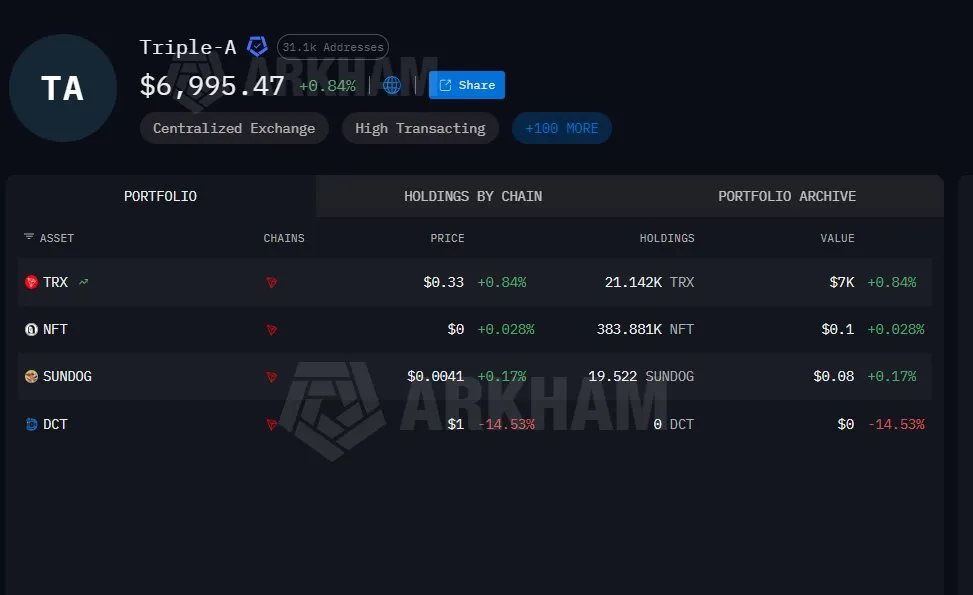
Task: Click the TA entity avatar
Action: [63, 88]
